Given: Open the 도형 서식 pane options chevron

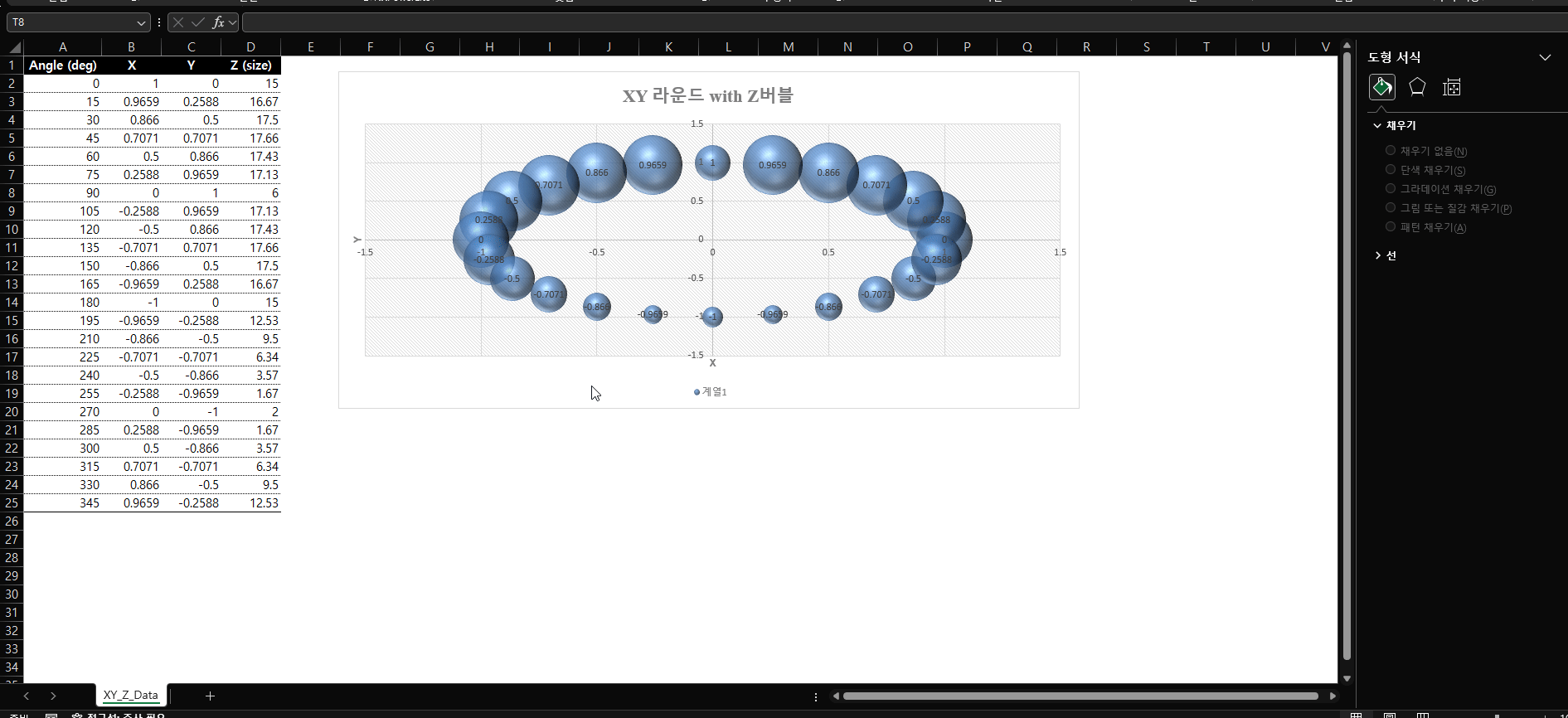Looking at the screenshot, I should click(1545, 57).
